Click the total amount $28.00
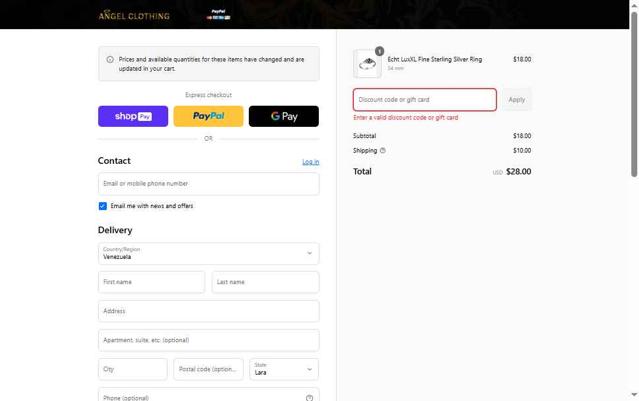Viewport: 639px width, 401px height. coord(518,172)
